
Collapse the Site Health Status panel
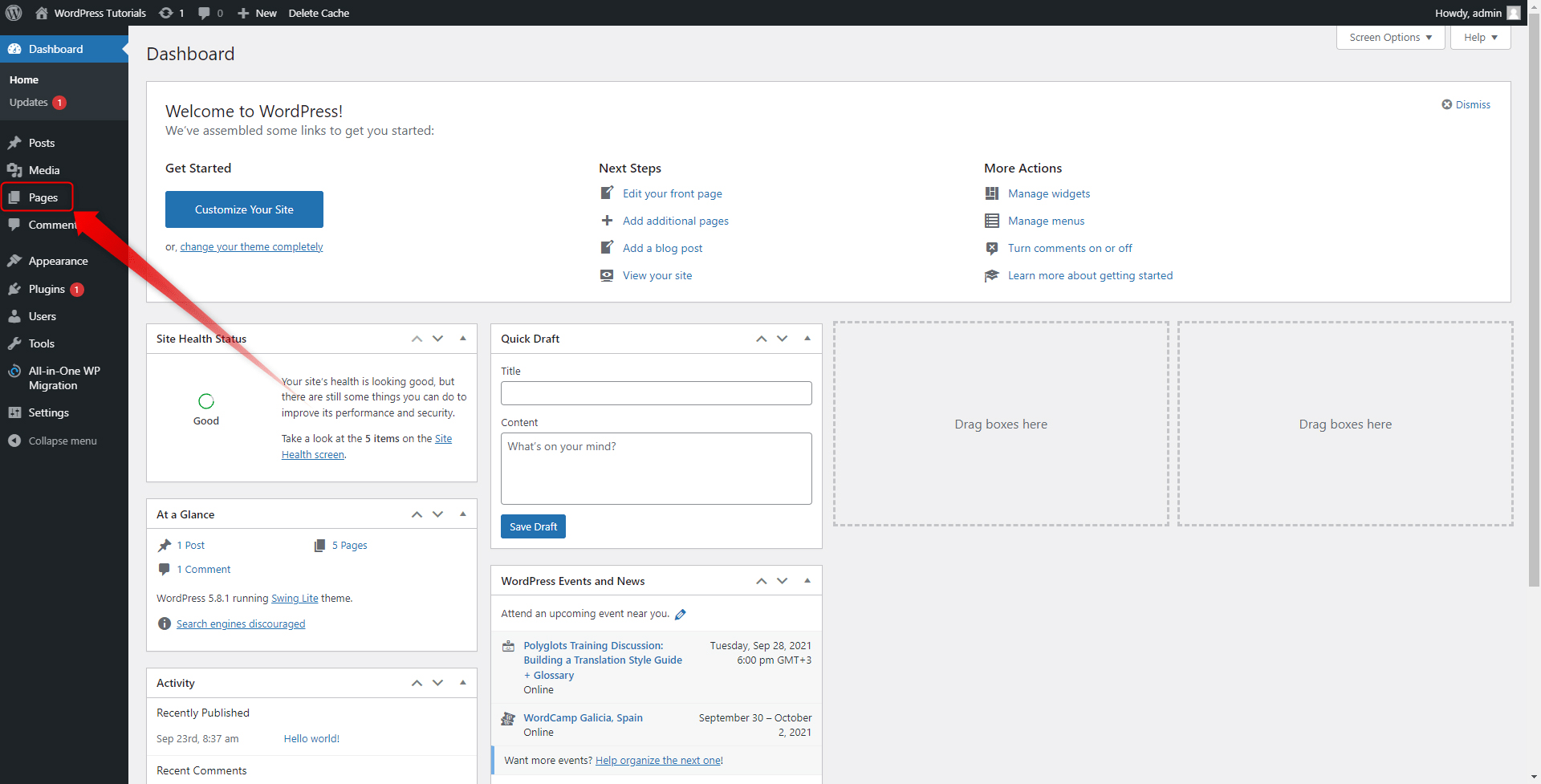coord(463,339)
